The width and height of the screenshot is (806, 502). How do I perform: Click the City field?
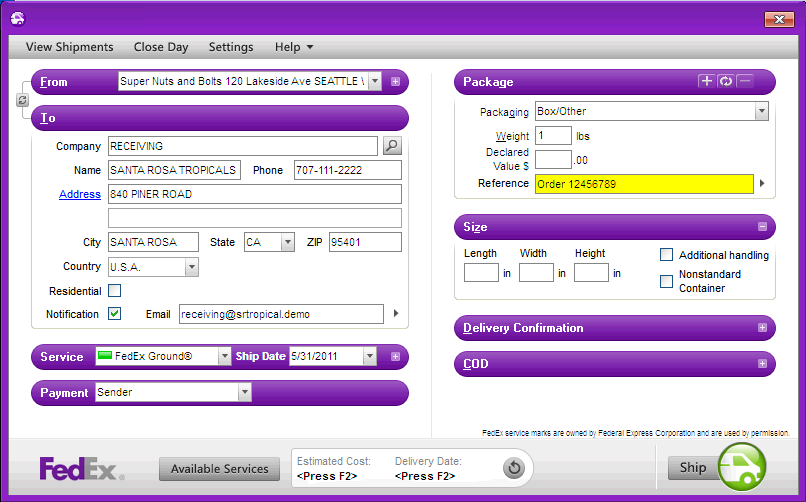tap(153, 242)
